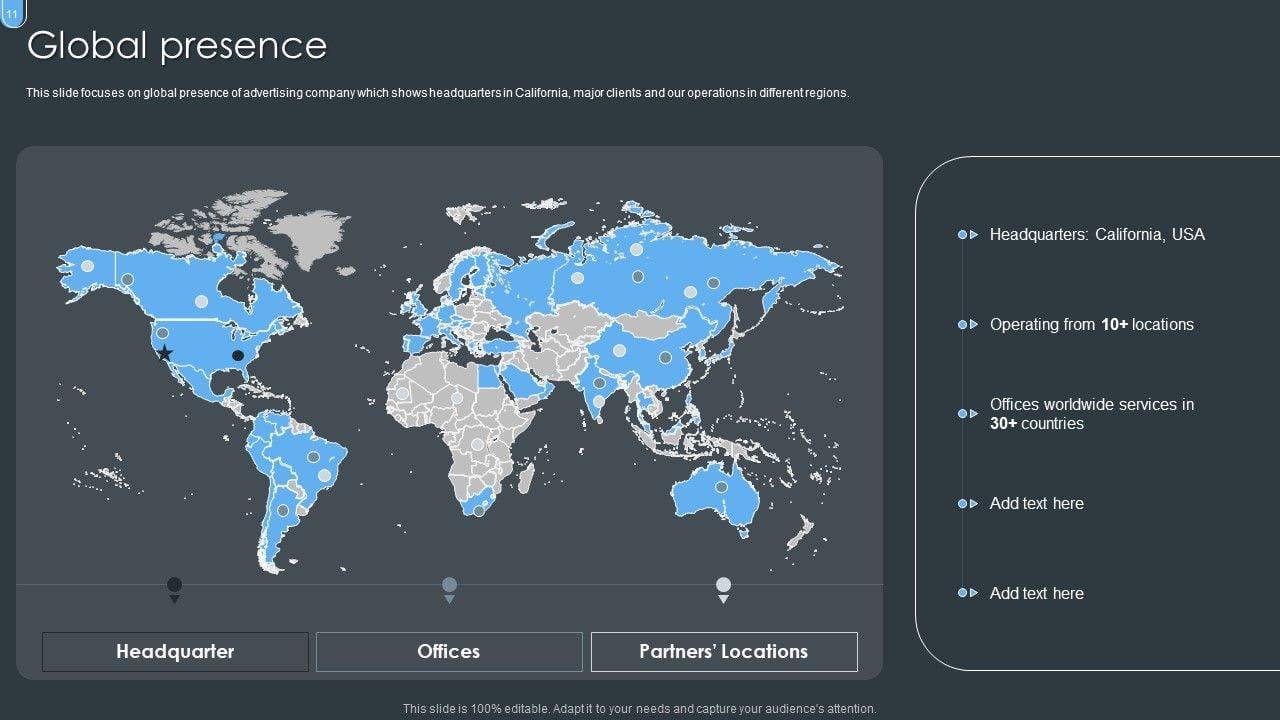1280x720 pixels.
Task: Click the upper Add text here placeholder
Action: click(x=1036, y=504)
